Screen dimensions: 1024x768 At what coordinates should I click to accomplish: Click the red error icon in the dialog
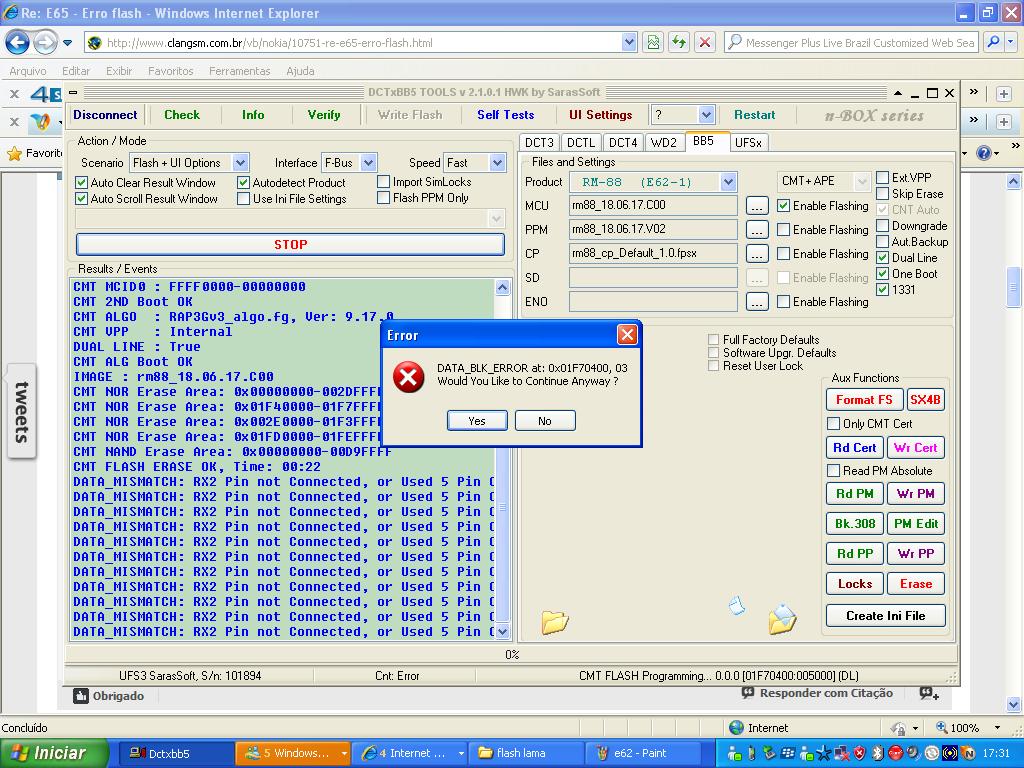pyautogui.click(x=409, y=377)
